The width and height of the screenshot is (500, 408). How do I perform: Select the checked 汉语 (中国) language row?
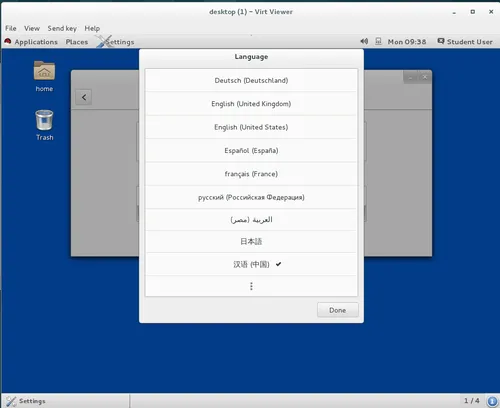[x=251, y=264]
